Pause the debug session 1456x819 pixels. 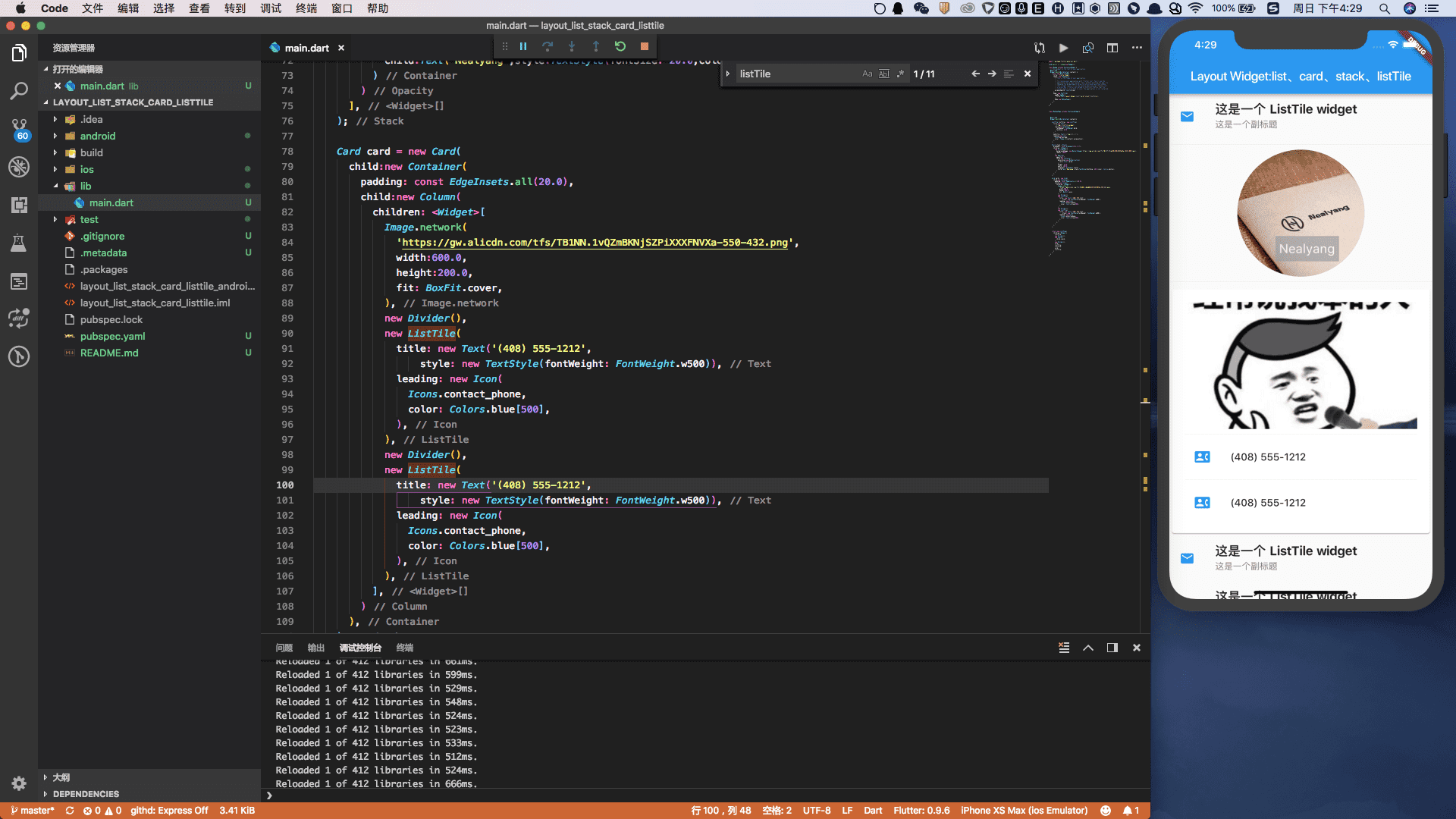click(x=523, y=47)
